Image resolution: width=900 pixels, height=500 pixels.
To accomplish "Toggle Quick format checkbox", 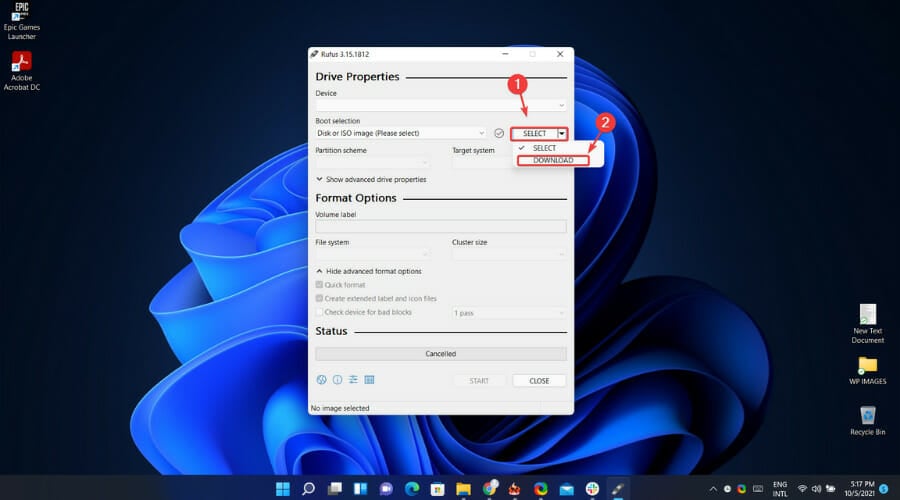I will pyautogui.click(x=319, y=285).
